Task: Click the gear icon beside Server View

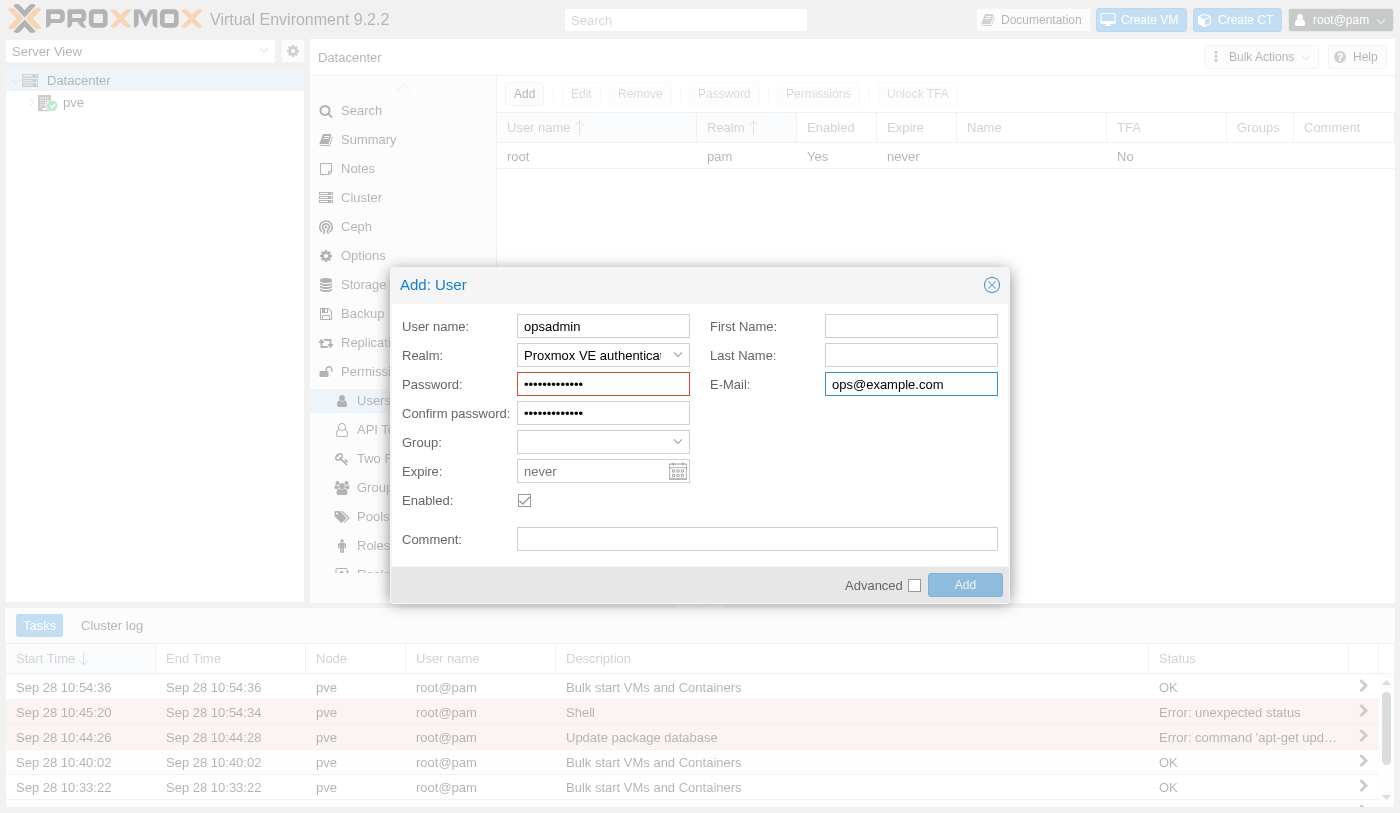Action: pos(292,51)
